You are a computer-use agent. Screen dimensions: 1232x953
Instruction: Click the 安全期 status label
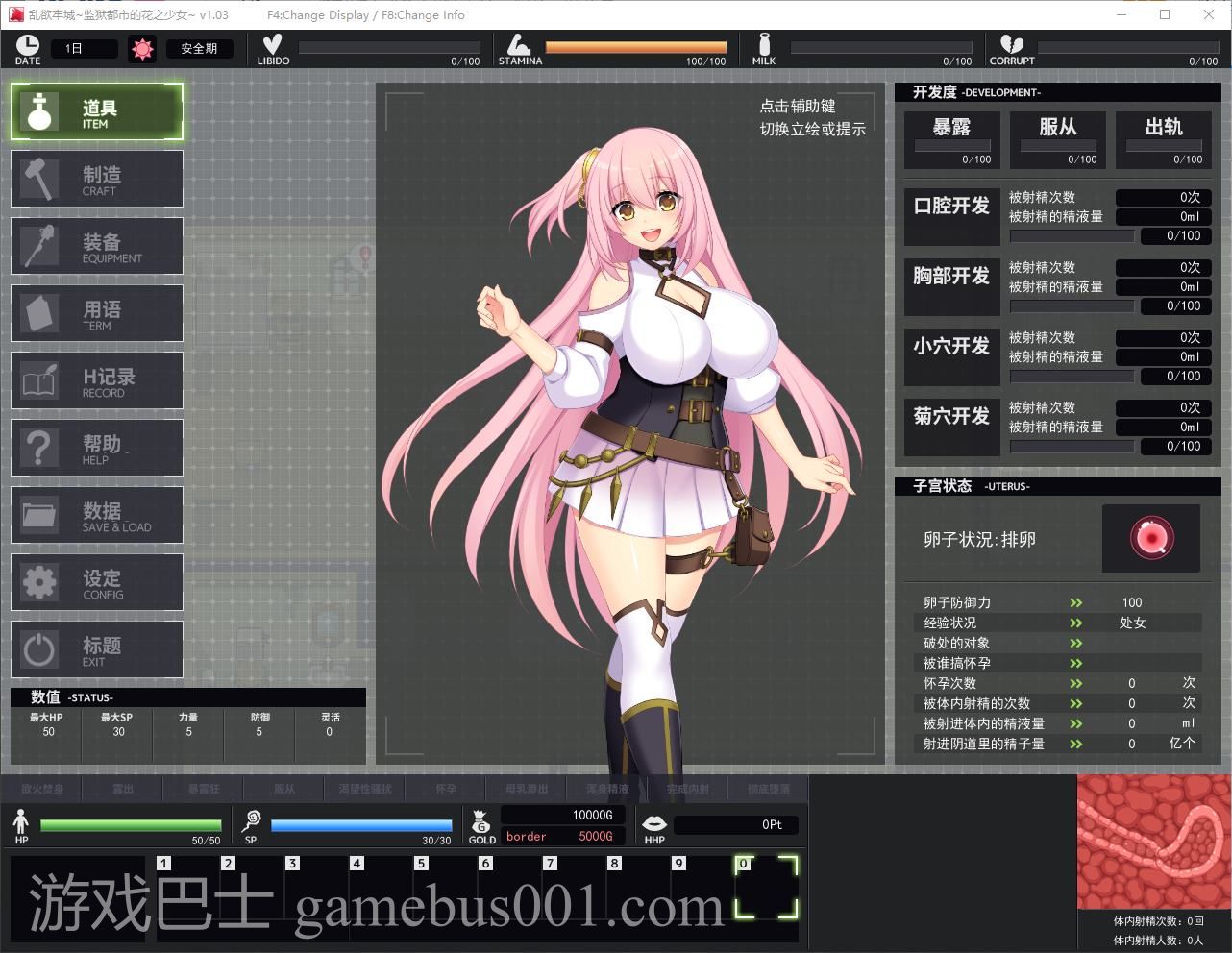pos(199,48)
